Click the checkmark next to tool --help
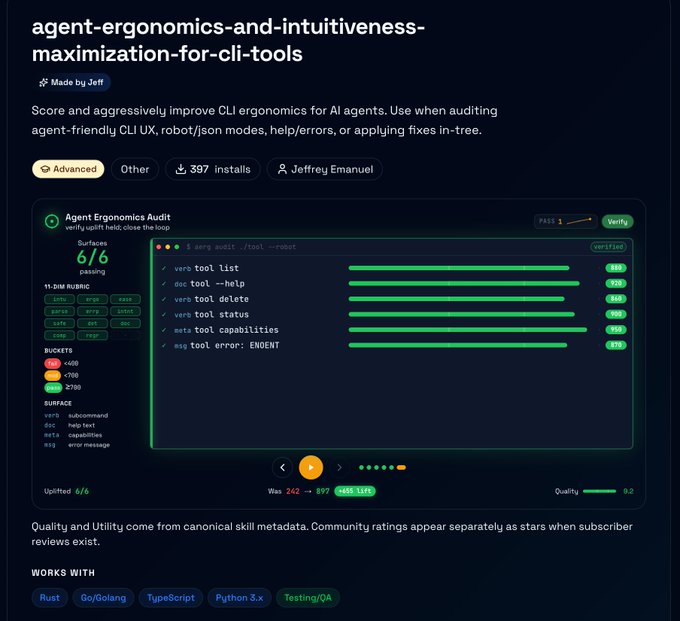 pos(164,284)
